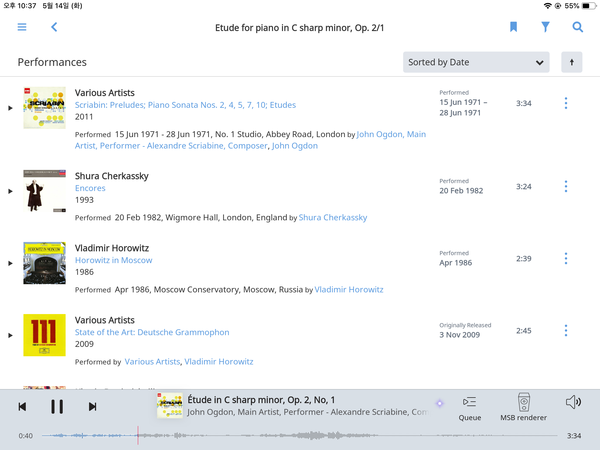
Task: Open more options for 2:45 performance
Action: click(566, 331)
